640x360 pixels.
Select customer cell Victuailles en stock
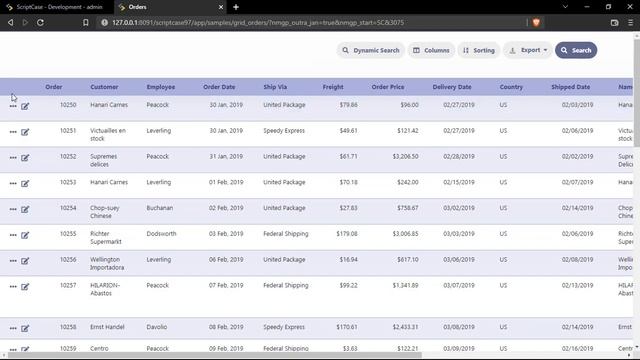click(108, 135)
